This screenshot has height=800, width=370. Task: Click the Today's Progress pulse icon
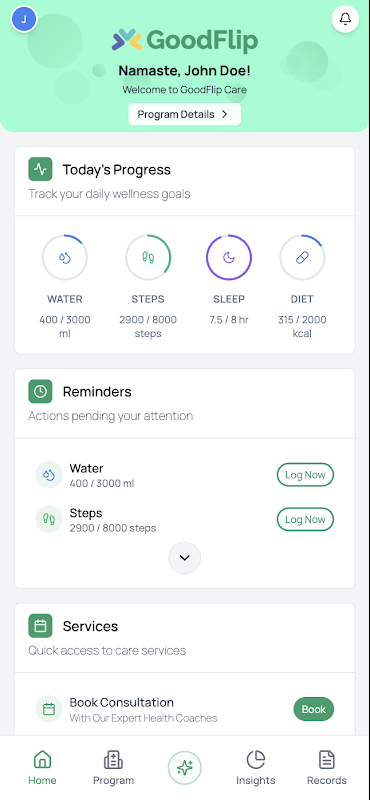pyautogui.click(x=40, y=169)
